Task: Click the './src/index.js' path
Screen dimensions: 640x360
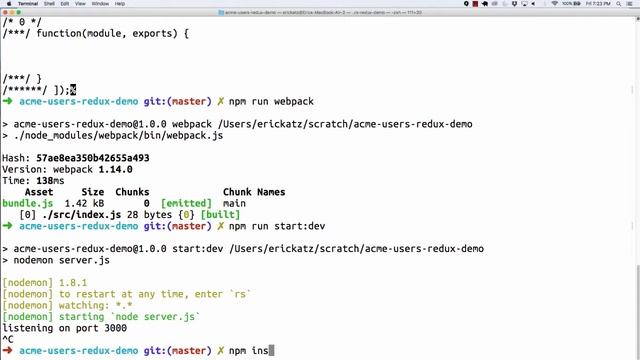Action: coord(81,215)
